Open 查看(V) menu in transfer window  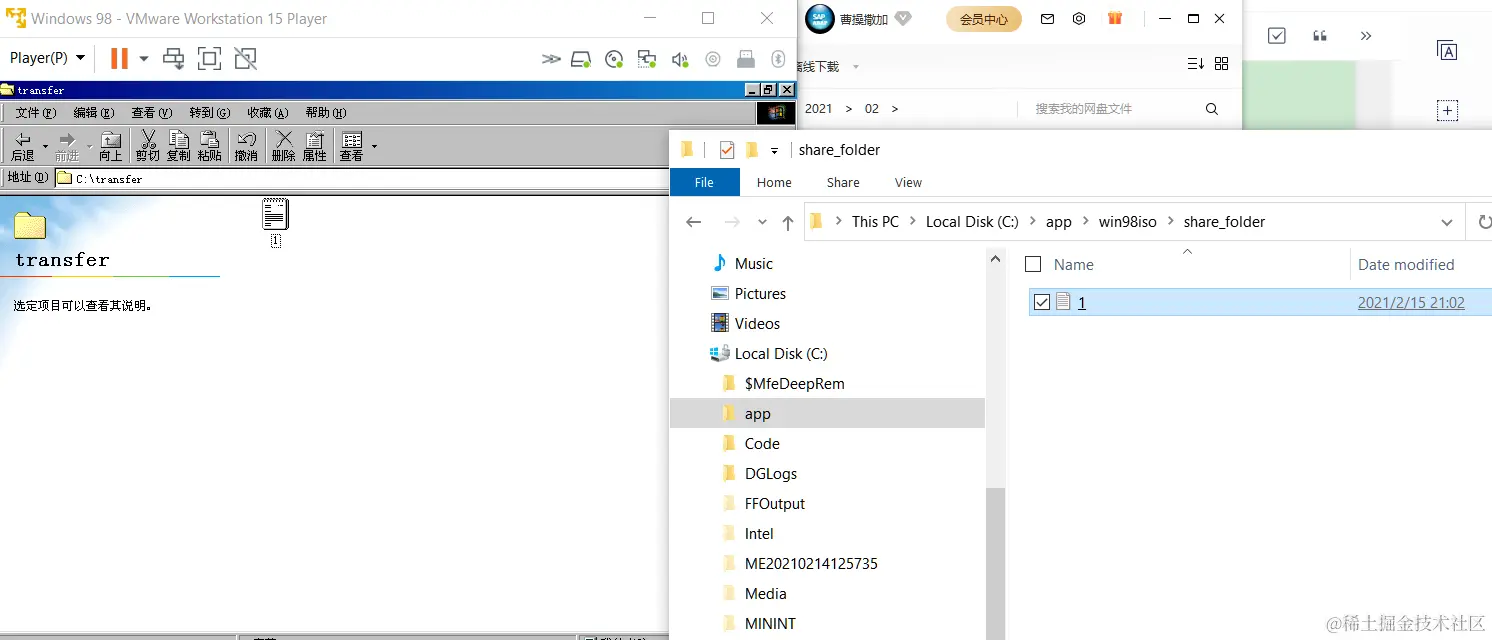coord(151,113)
